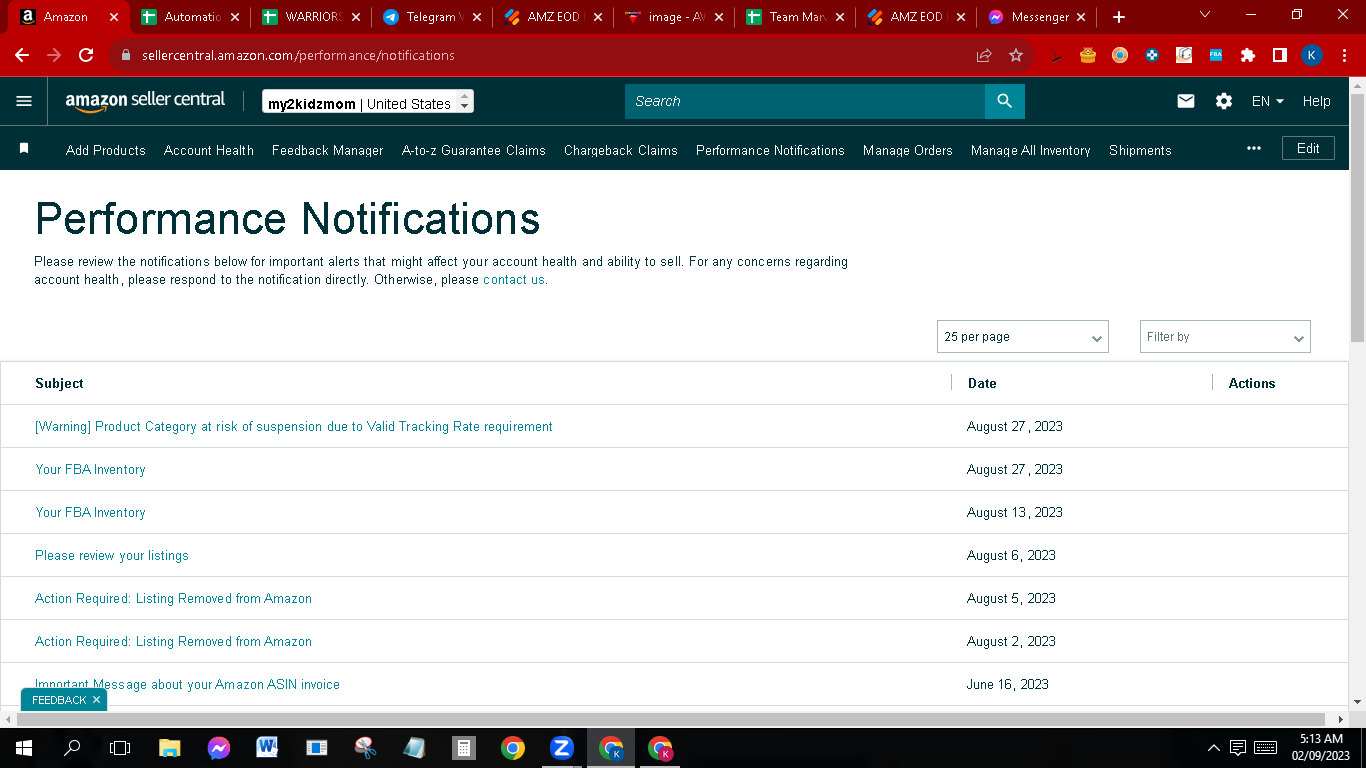Dismiss the FEEDBACK tab with its X
Viewport: 1366px width, 768px height.
(x=96, y=700)
